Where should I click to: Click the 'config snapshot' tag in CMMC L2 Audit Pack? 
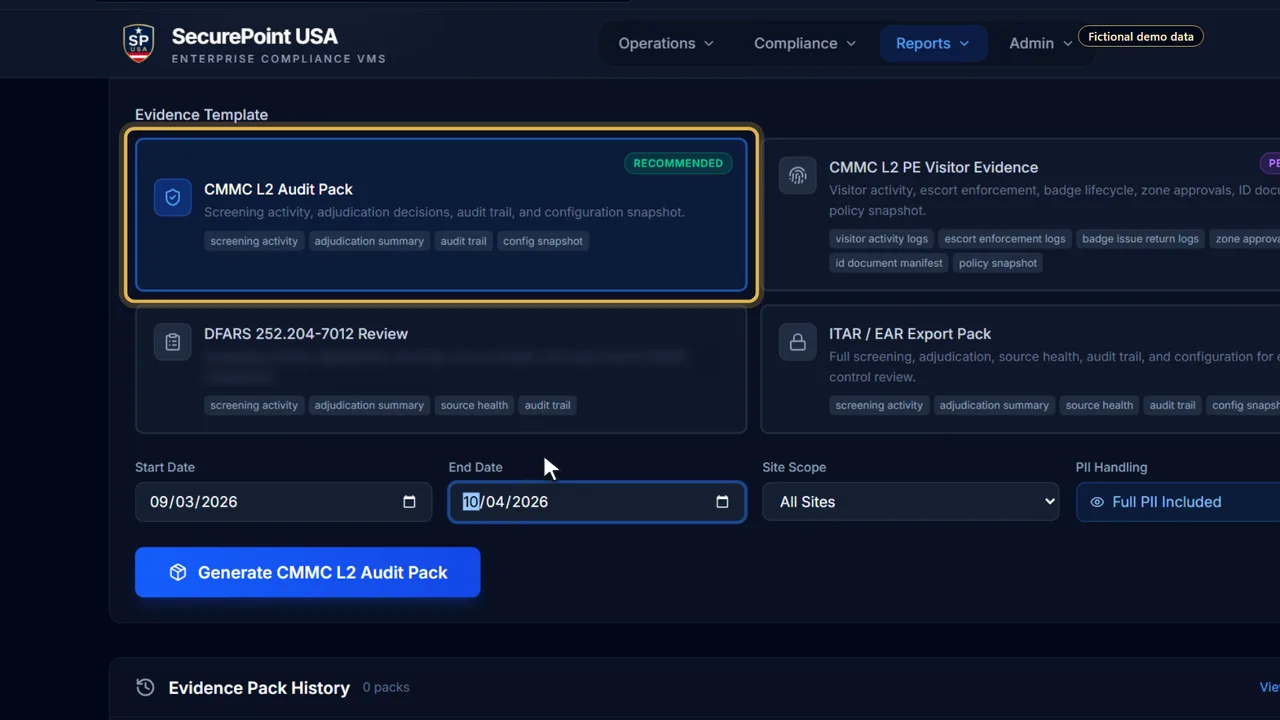tap(543, 241)
